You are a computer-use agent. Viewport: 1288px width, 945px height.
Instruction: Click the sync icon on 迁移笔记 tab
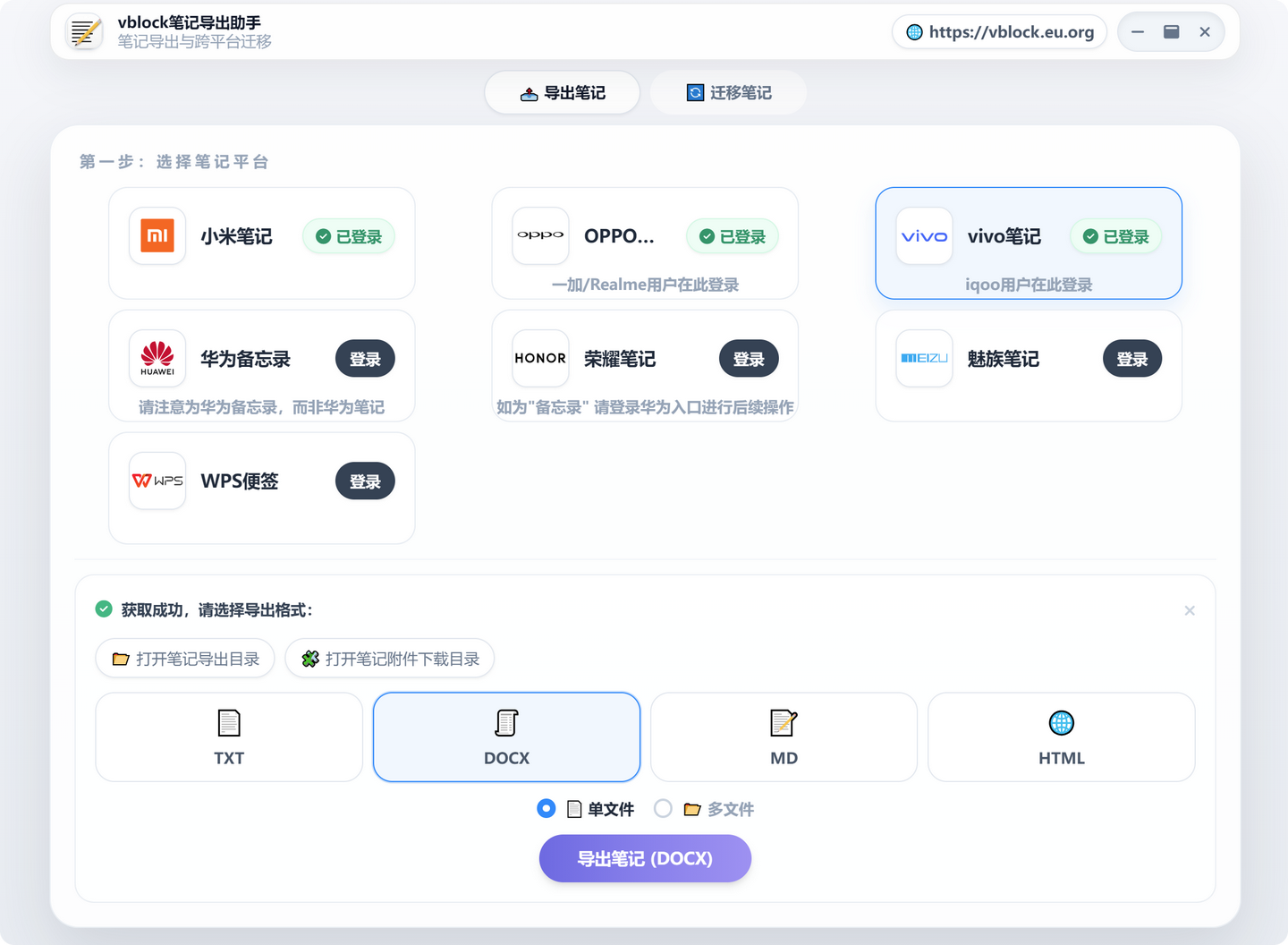[x=695, y=93]
